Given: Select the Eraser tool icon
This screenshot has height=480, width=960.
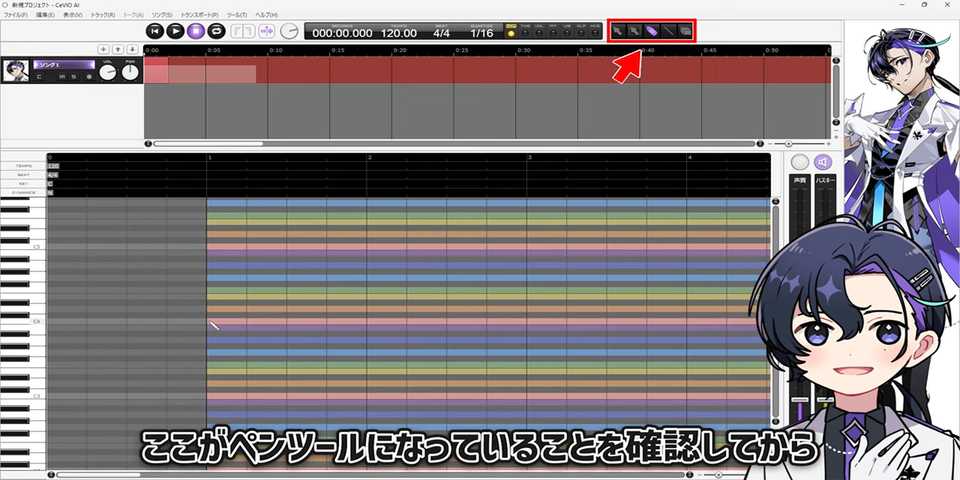Looking at the screenshot, I should point(685,30).
